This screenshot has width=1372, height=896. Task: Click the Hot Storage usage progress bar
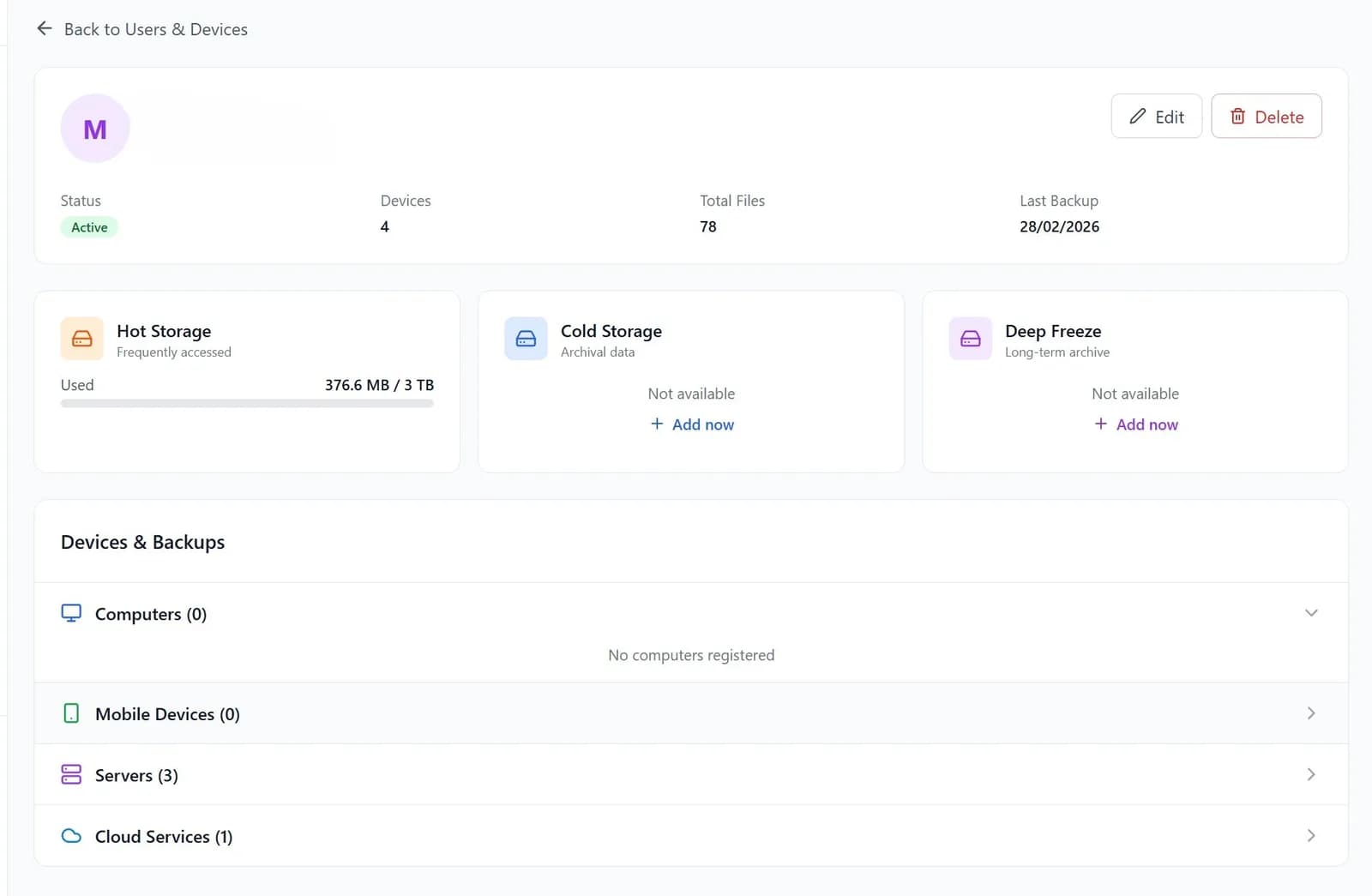click(246, 403)
